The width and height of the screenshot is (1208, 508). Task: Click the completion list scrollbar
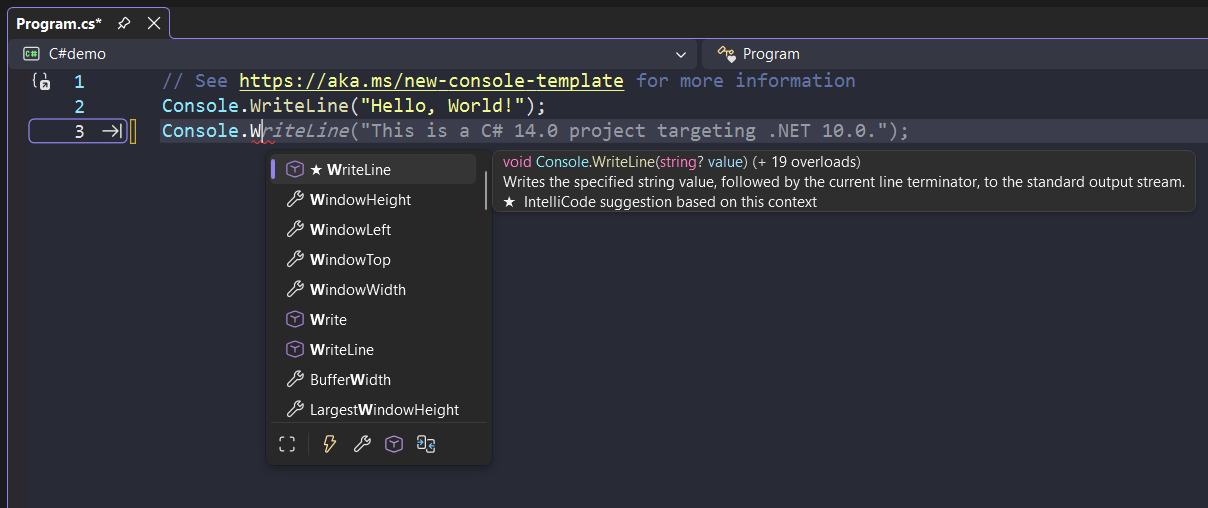[487, 190]
